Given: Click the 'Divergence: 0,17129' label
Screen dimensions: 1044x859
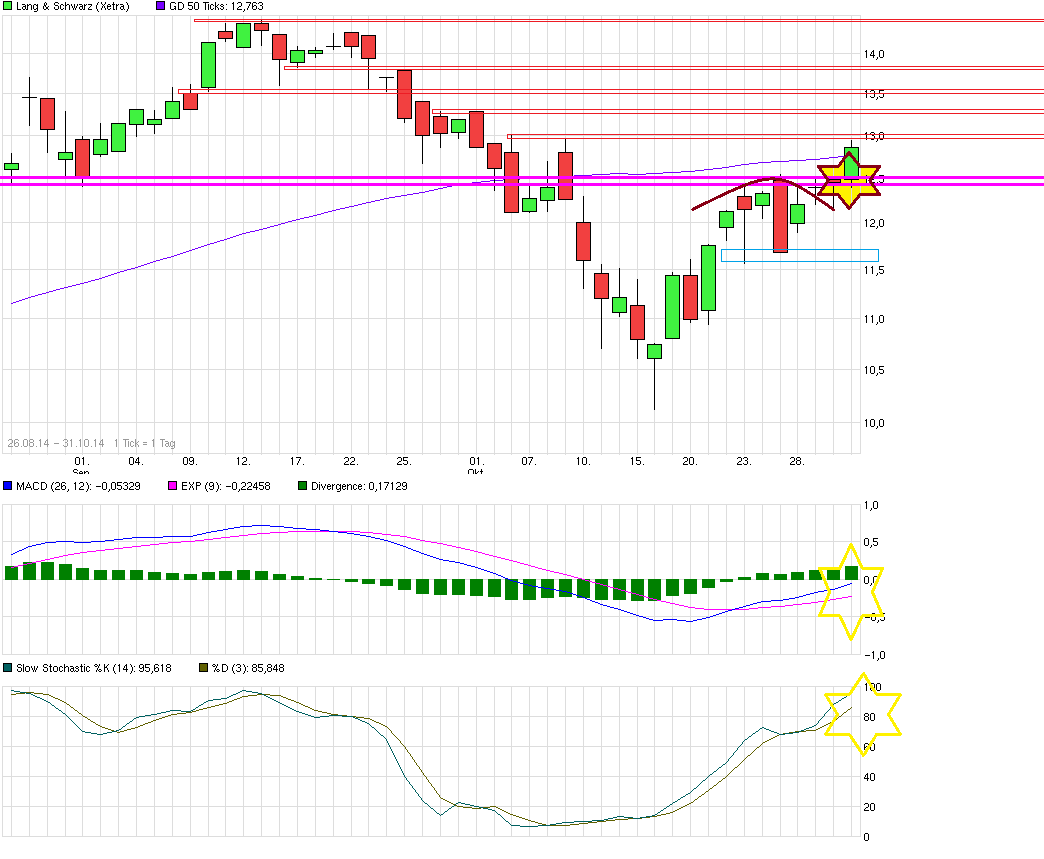Looking at the screenshot, I should click(359, 486).
